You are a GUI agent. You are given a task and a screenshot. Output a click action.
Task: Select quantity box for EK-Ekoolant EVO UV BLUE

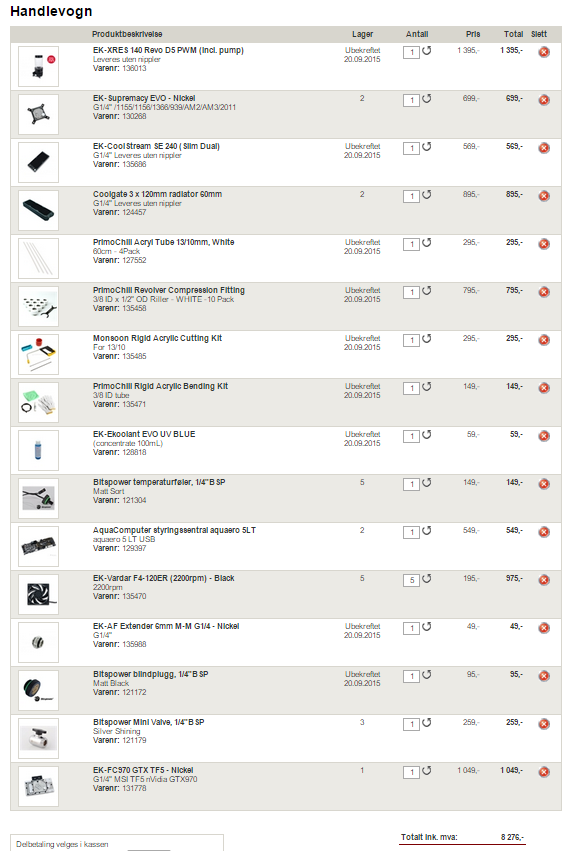pyautogui.click(x=411, y=436)
